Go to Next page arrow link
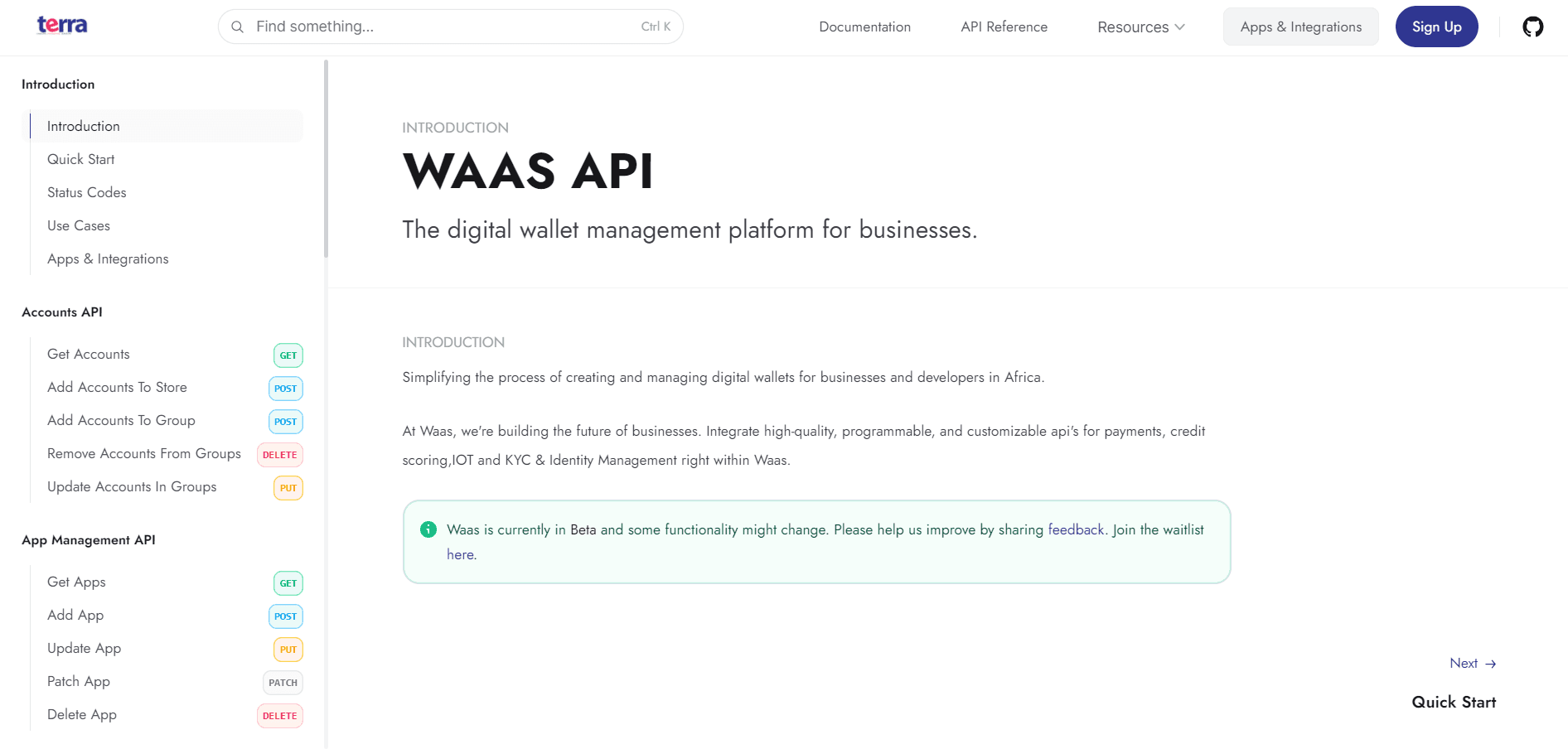 coord(1472,664)
